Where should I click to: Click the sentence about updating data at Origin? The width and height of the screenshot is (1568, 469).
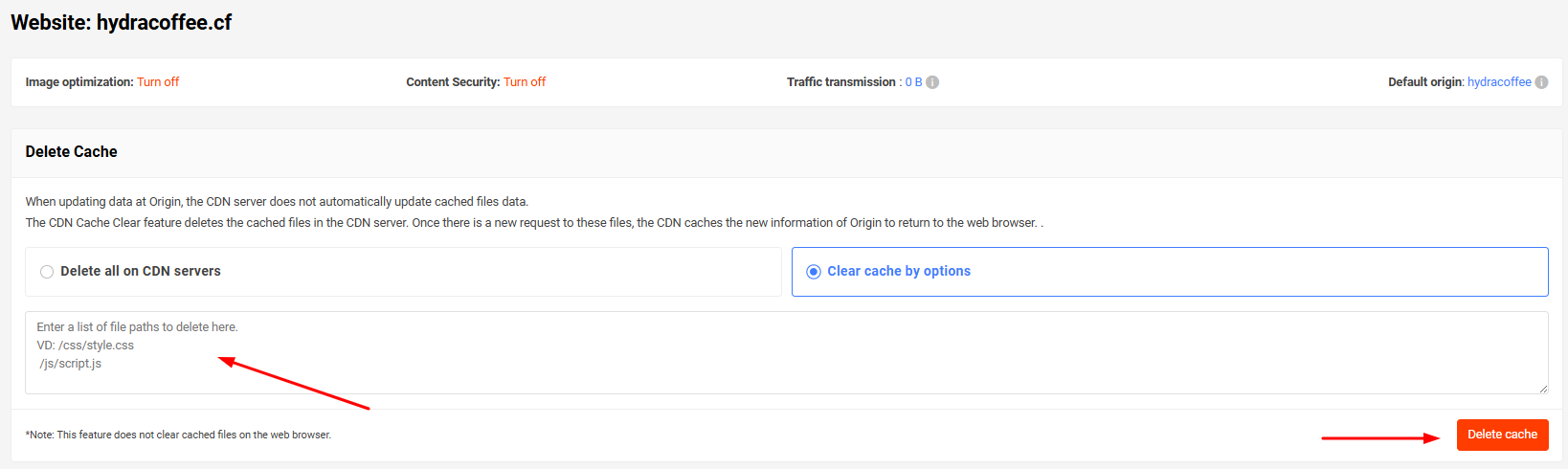tap(277, 202)
